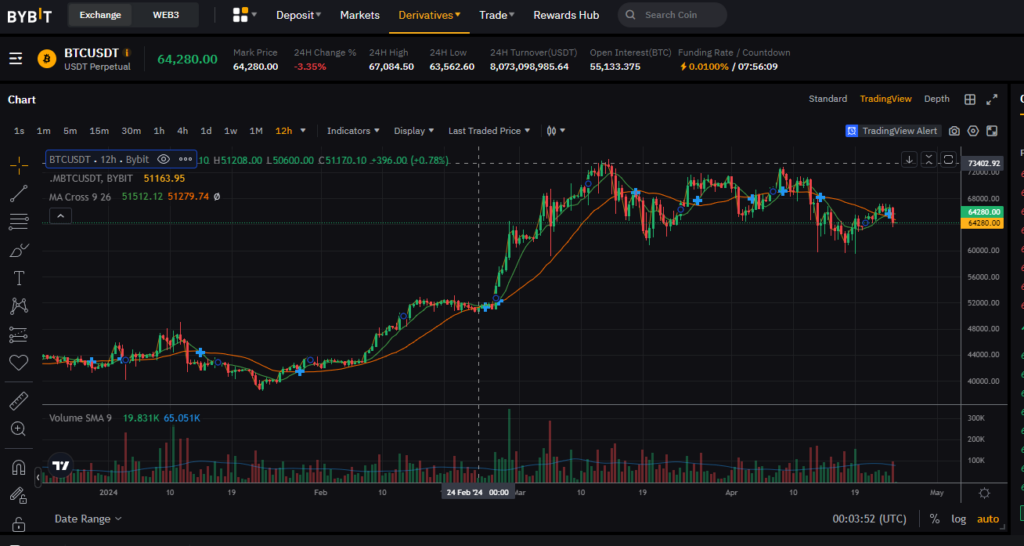The width and height of the screenshot is (1024, 546).
Task: Open the Display dropdown
Action: (x=414, y=131)
